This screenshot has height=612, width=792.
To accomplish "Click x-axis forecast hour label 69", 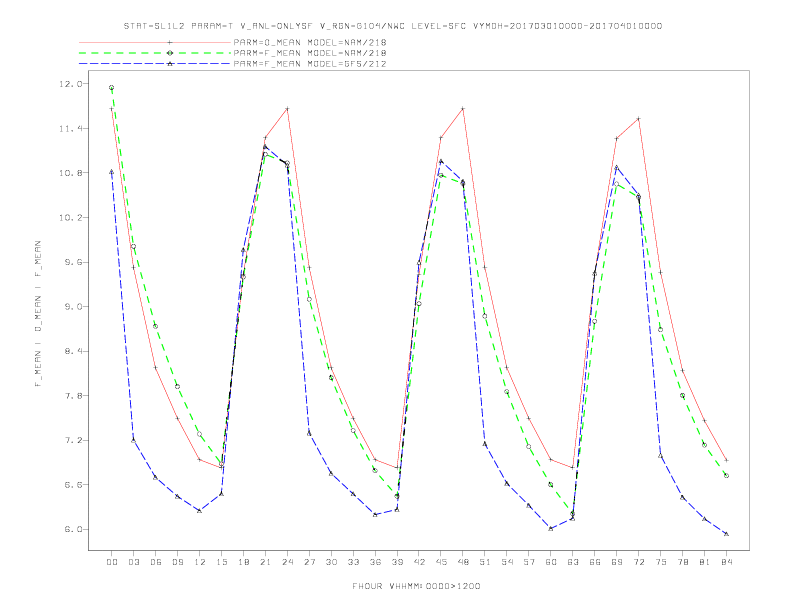I will [617, 562].
